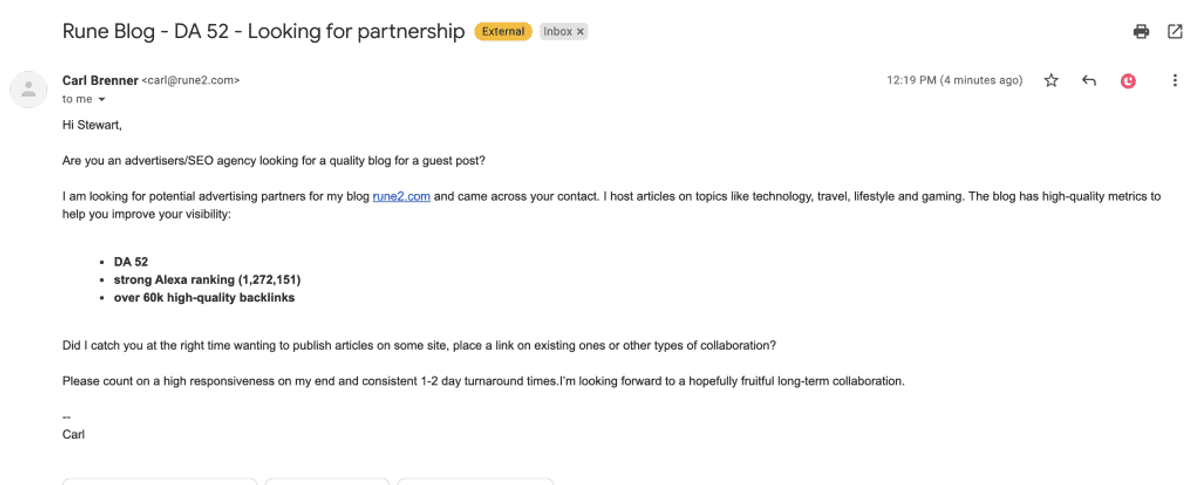Screen dimensions: 1200x485
Task: Expand the 'to me' recipient details arrow
Action: (102, 100)
